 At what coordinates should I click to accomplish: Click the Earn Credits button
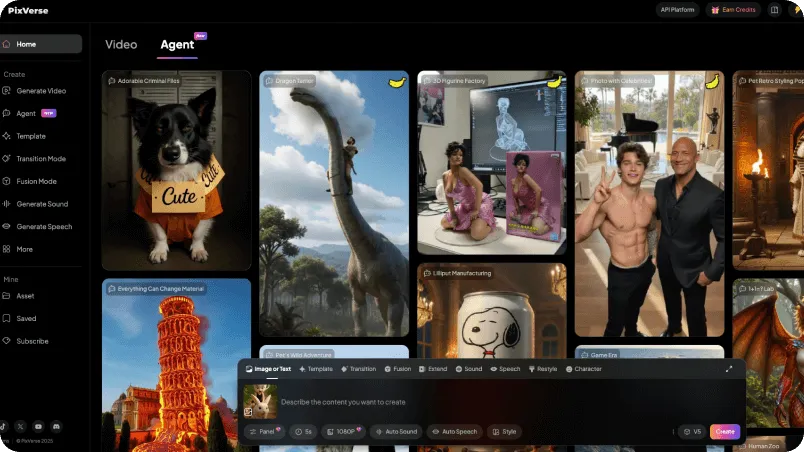[732, 10]
